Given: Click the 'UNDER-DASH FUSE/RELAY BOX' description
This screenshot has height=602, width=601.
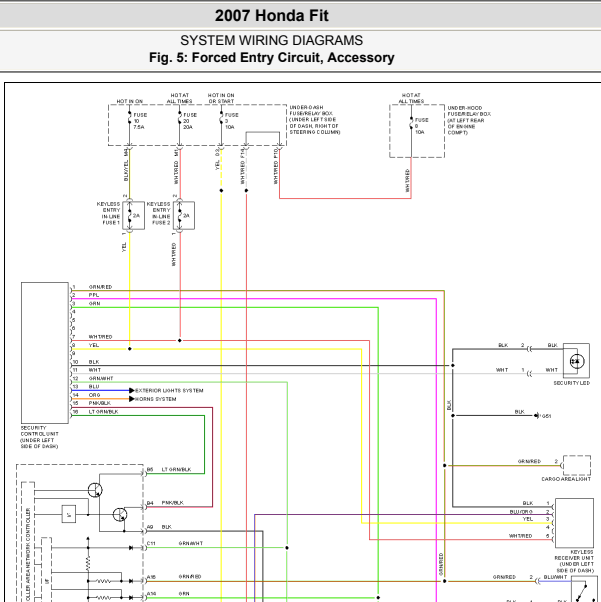Looking at the screenshot, I should [315, 120].
